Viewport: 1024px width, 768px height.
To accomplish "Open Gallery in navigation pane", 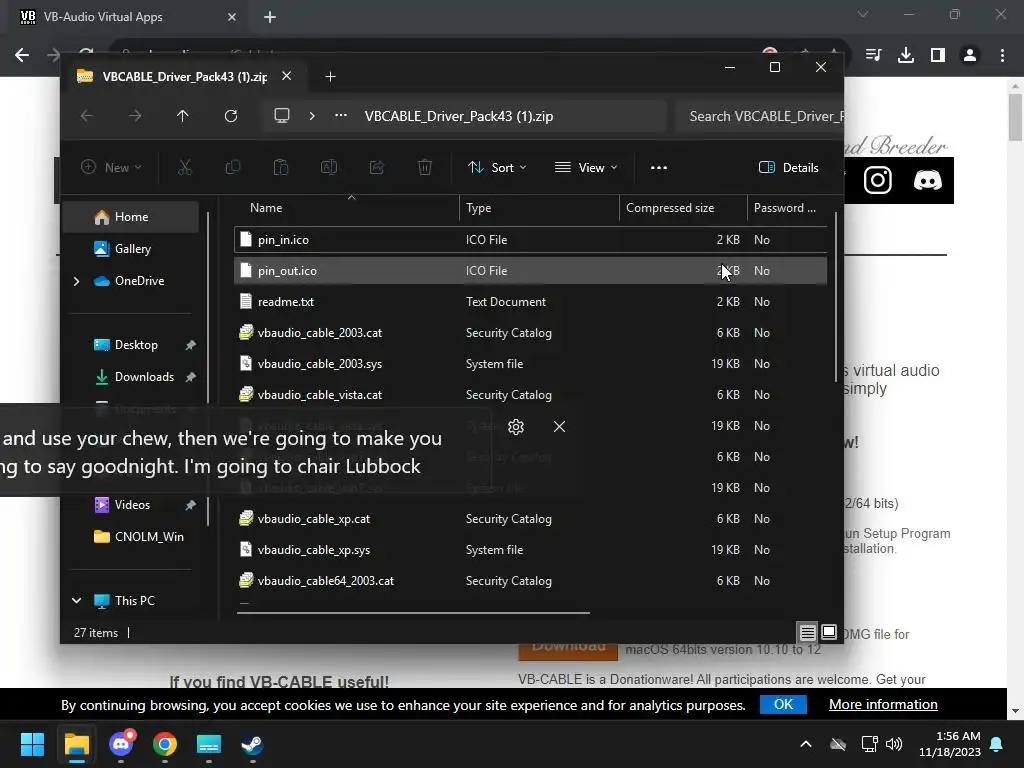I will 133,249.
